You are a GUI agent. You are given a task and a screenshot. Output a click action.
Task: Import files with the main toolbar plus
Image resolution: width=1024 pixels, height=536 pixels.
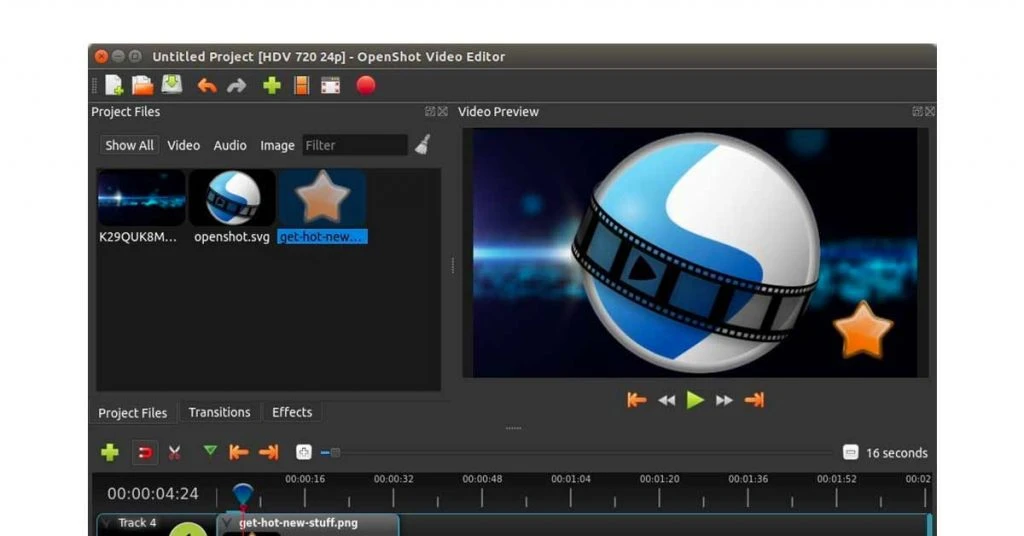pyautogui.click(x=271, y=86)
